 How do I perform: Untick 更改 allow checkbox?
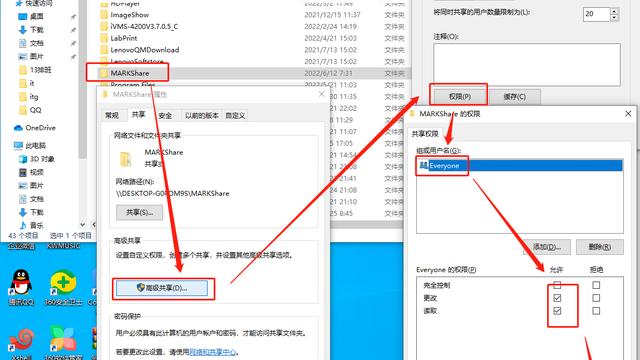[x=557, y=298]
